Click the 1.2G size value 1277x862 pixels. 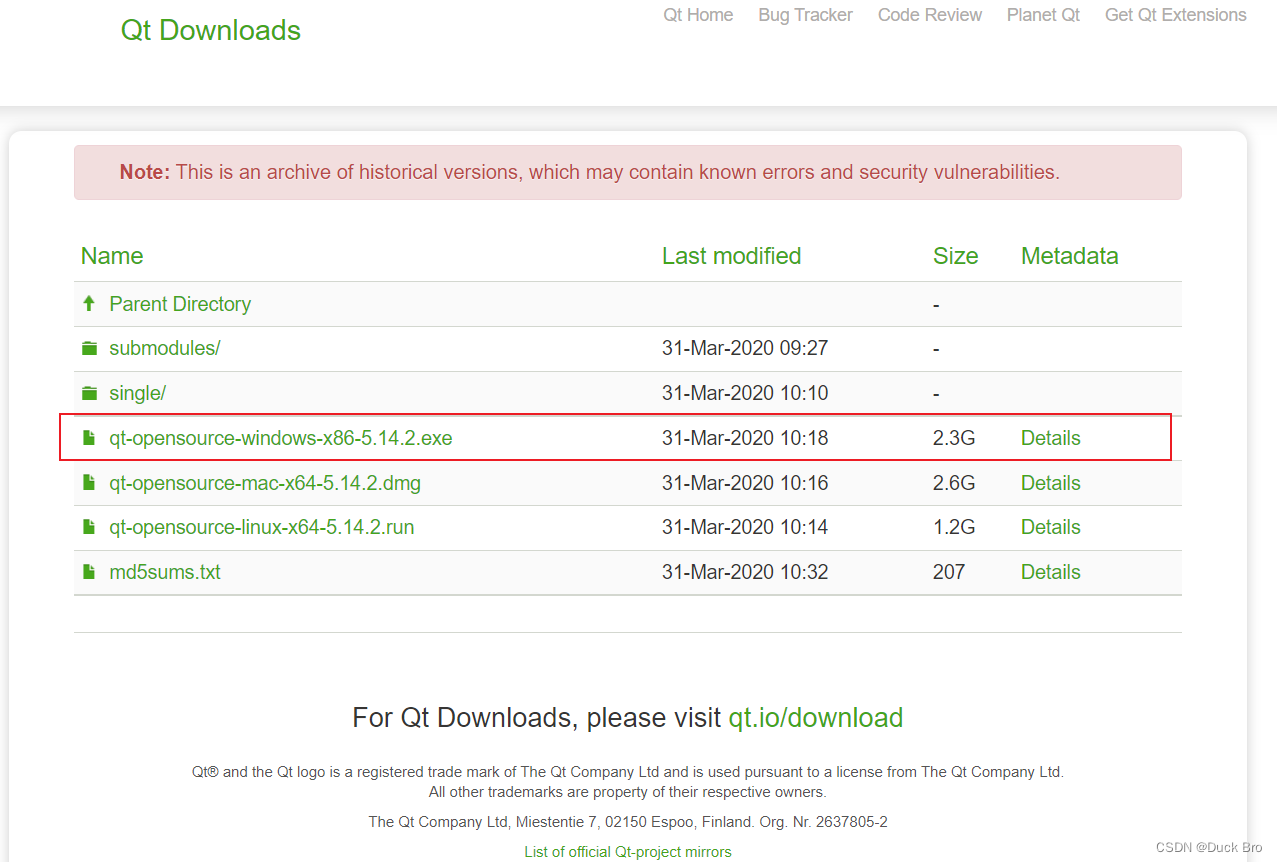click(x=954, y=527)
